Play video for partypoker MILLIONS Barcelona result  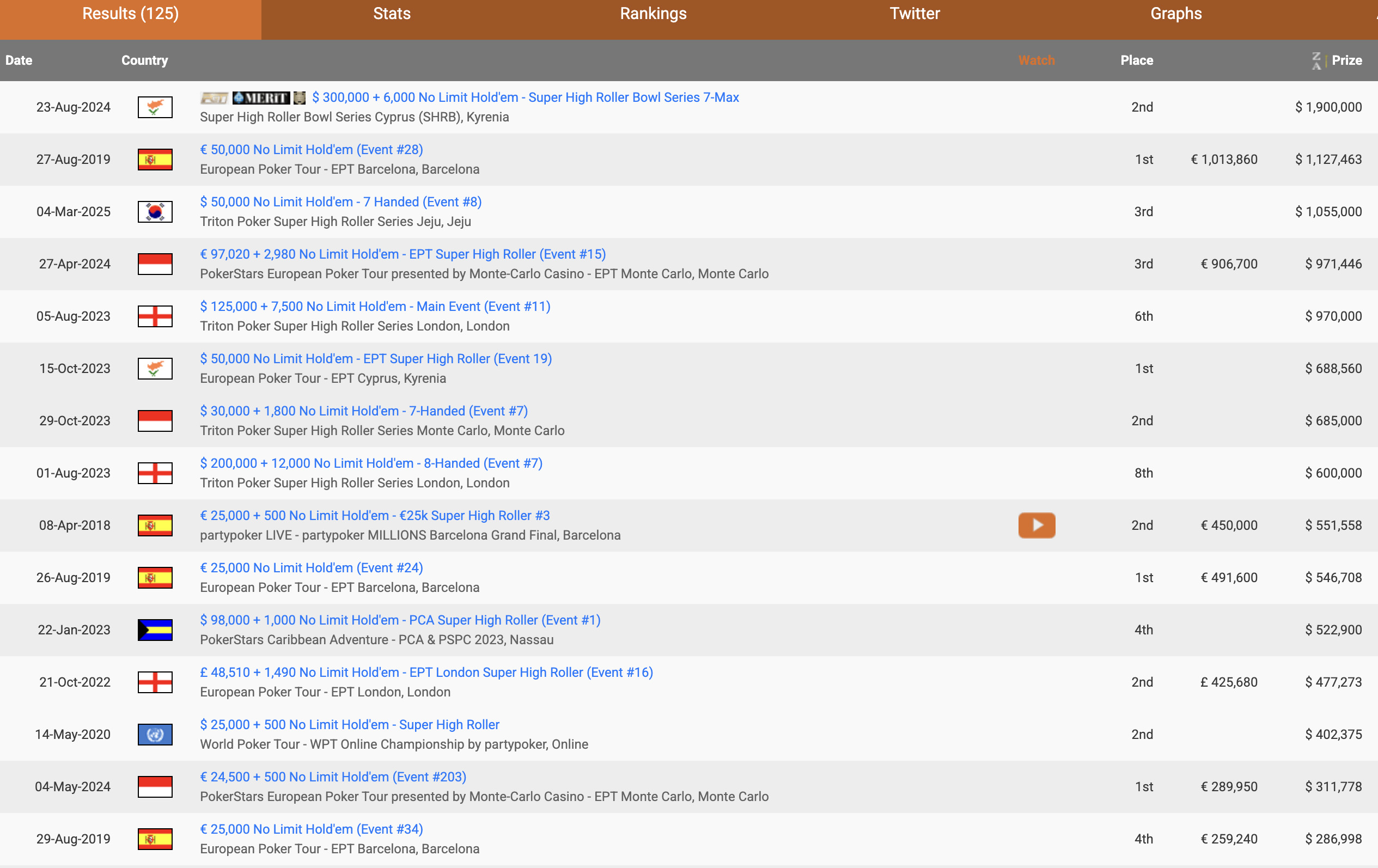(1036, 525)
